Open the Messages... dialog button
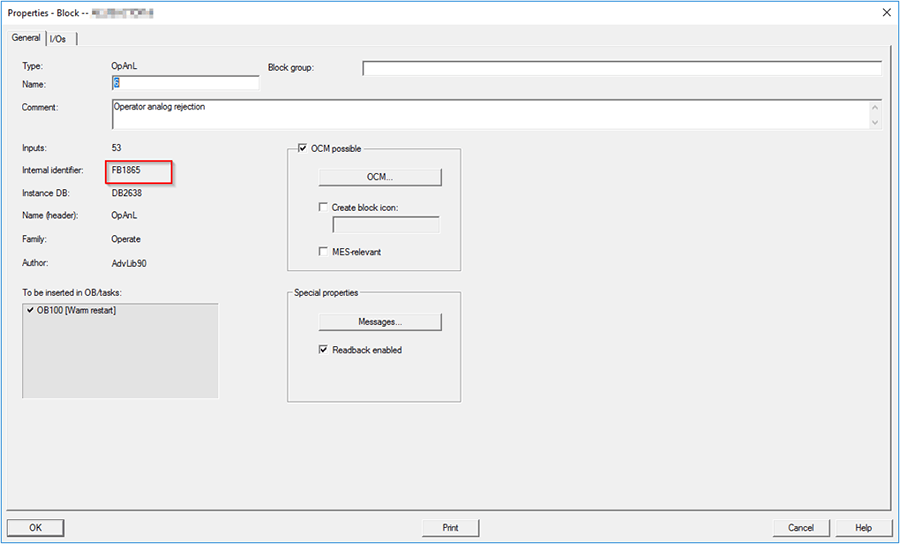The width and height of the screenshot is (900, 544). click(380, 322)
